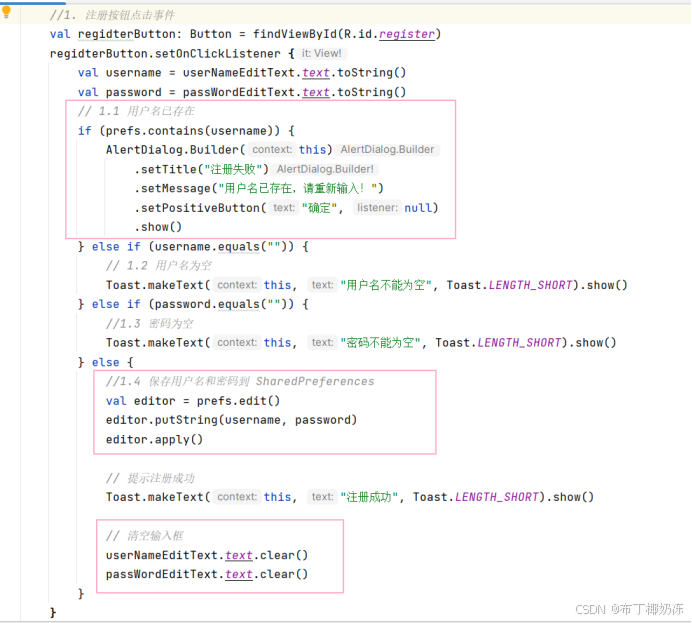692x623 pixels.
Task: Click the comment '//1.4 保存用户名和密码到 SharedPreferences'
Action: click(x=240, y=381)
